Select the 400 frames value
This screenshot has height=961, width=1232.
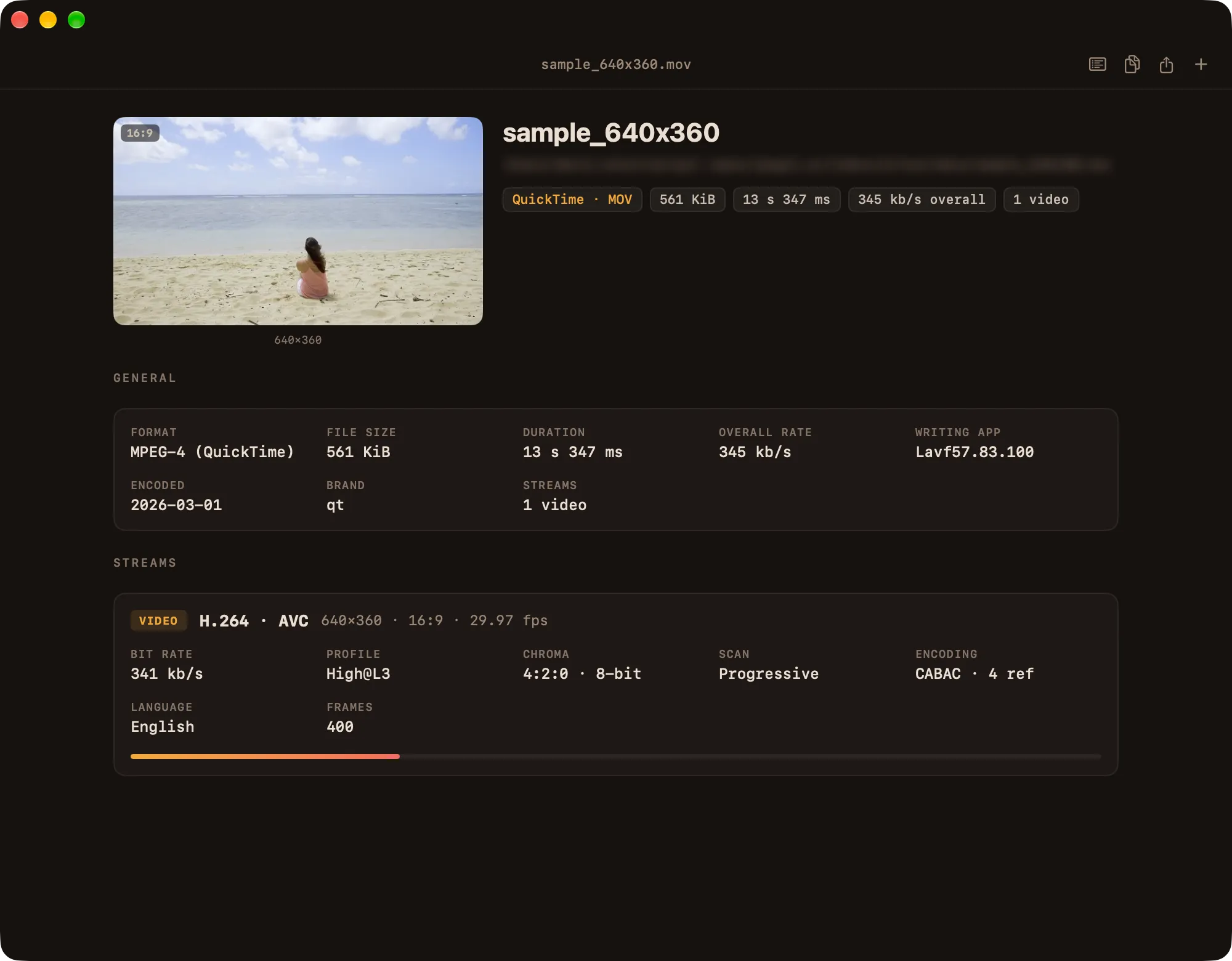[340, 726]
